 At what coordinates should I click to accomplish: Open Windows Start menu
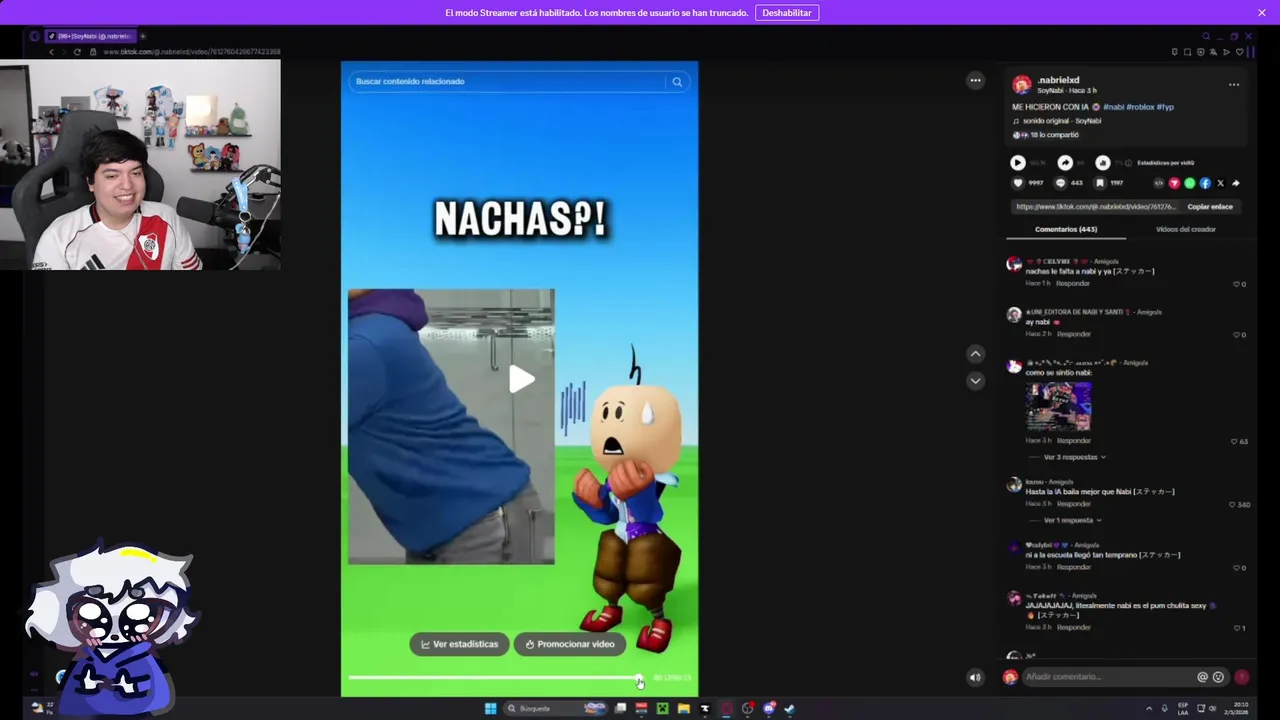point(490,709)
